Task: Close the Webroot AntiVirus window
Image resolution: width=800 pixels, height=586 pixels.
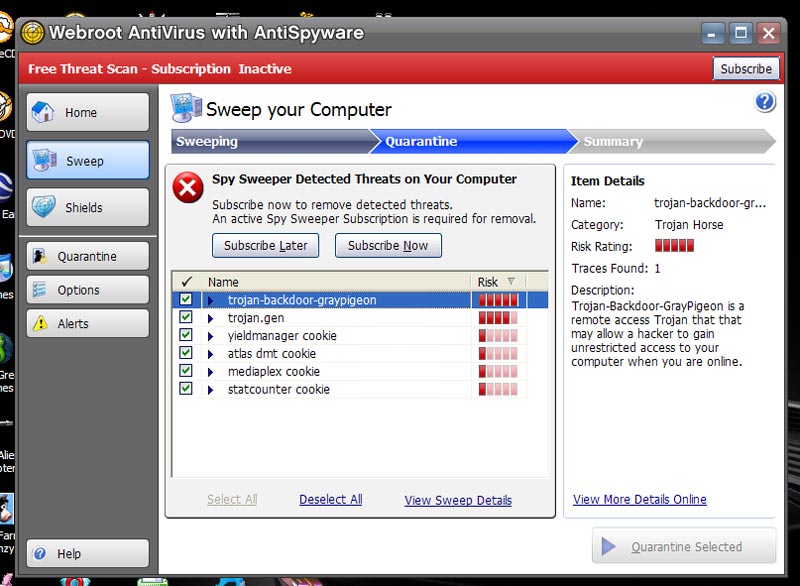Action: (768, 34)
